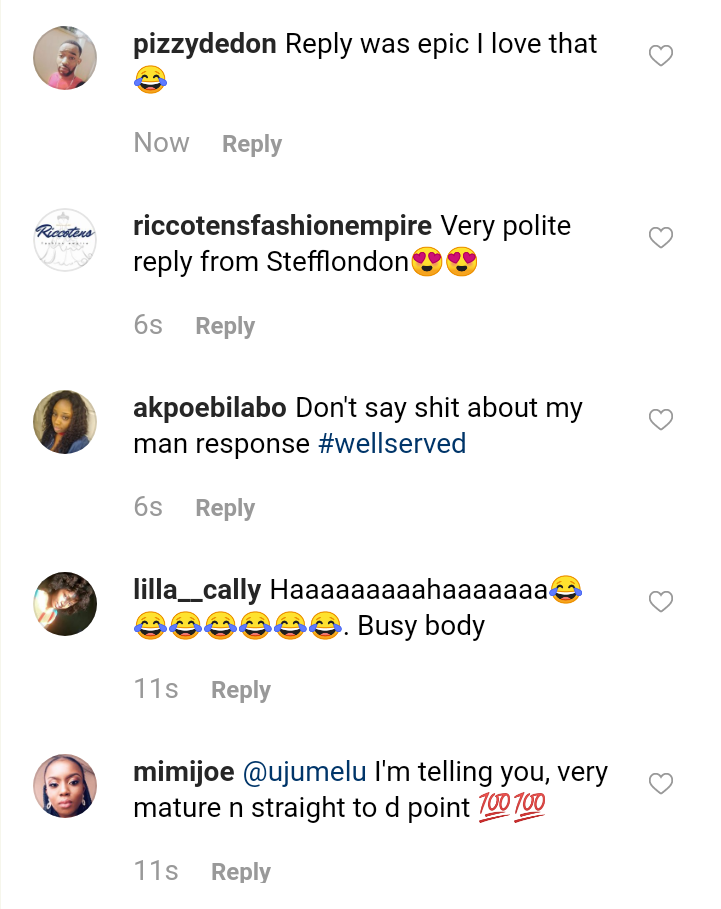The width and height of the screenshot is (721, 909).
Task: Reply to pizzydedon's comment
Action: (x=252, y=144)
